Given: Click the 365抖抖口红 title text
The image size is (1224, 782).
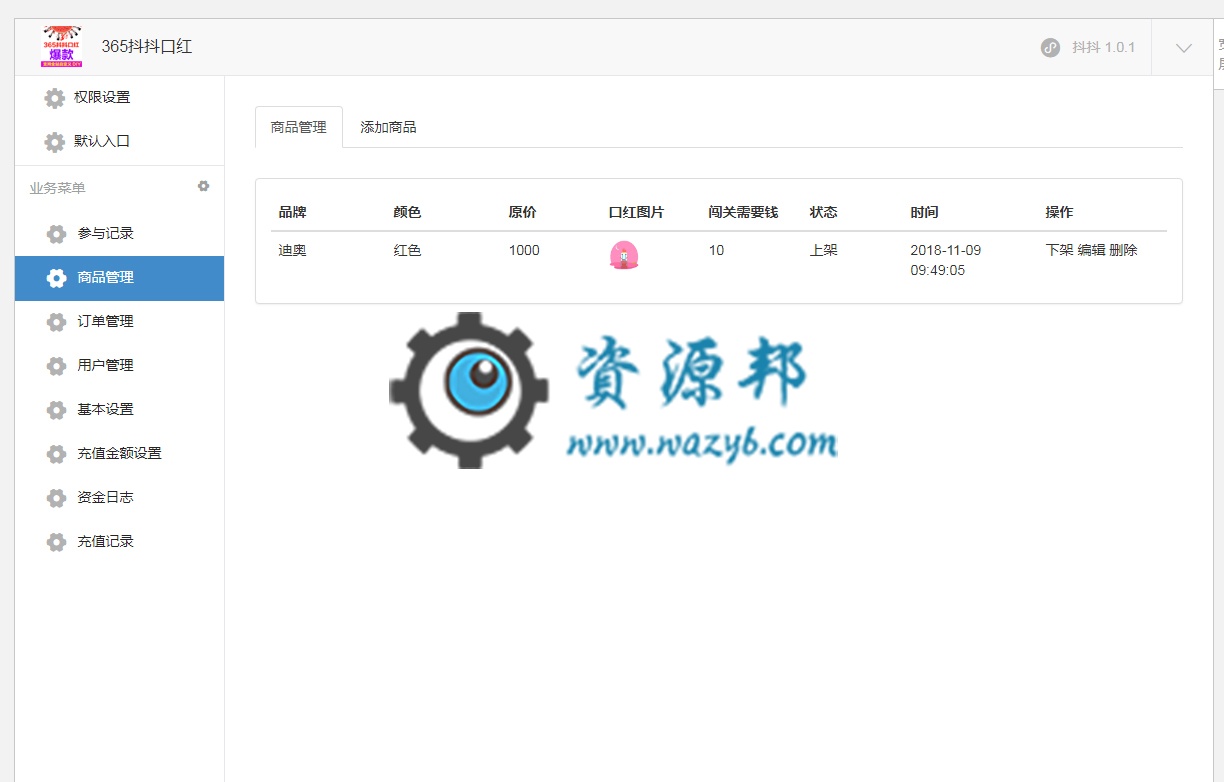Looking at the screenshot, I should [x=146, y=47].
